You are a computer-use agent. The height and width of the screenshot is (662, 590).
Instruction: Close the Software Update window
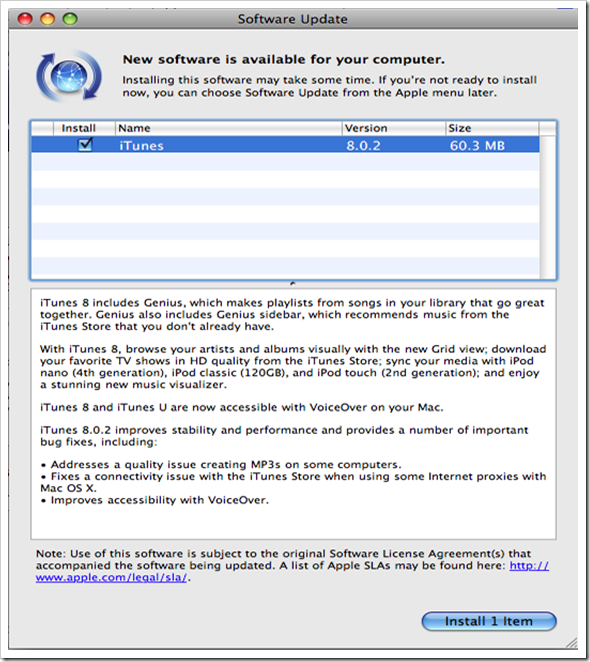(x=25, y=19)
